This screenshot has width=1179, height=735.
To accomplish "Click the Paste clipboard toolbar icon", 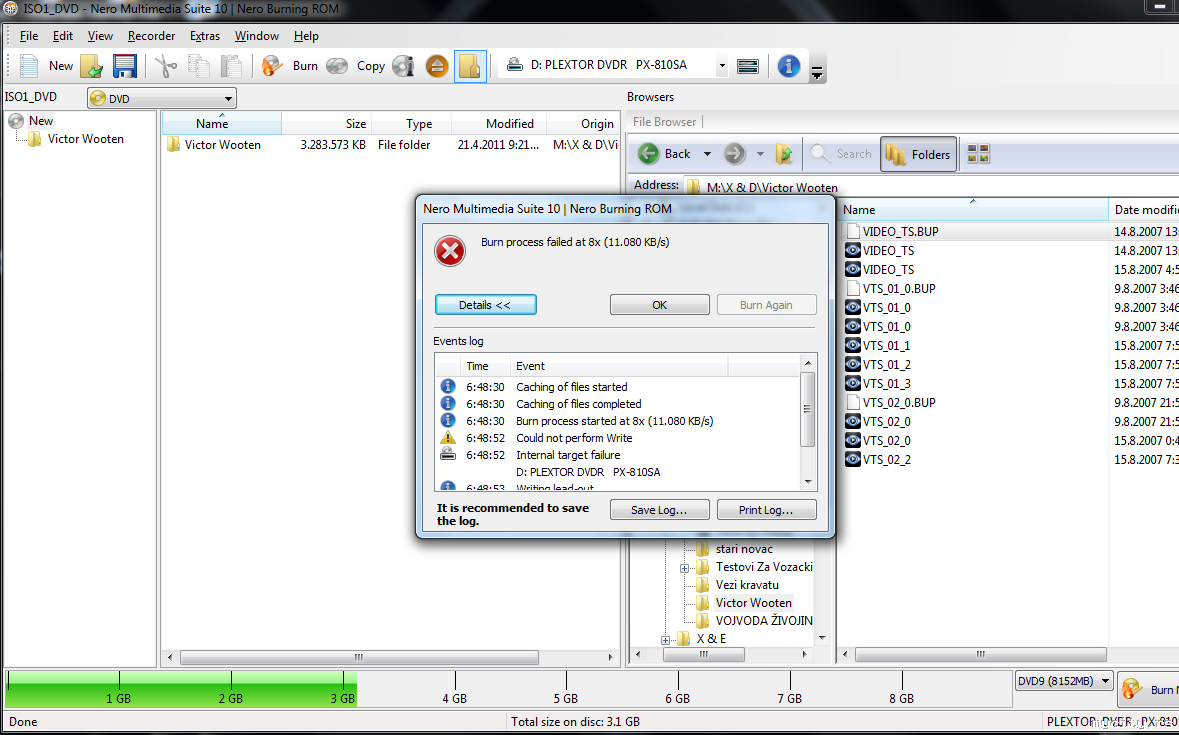I will click(x=232, y=65).
